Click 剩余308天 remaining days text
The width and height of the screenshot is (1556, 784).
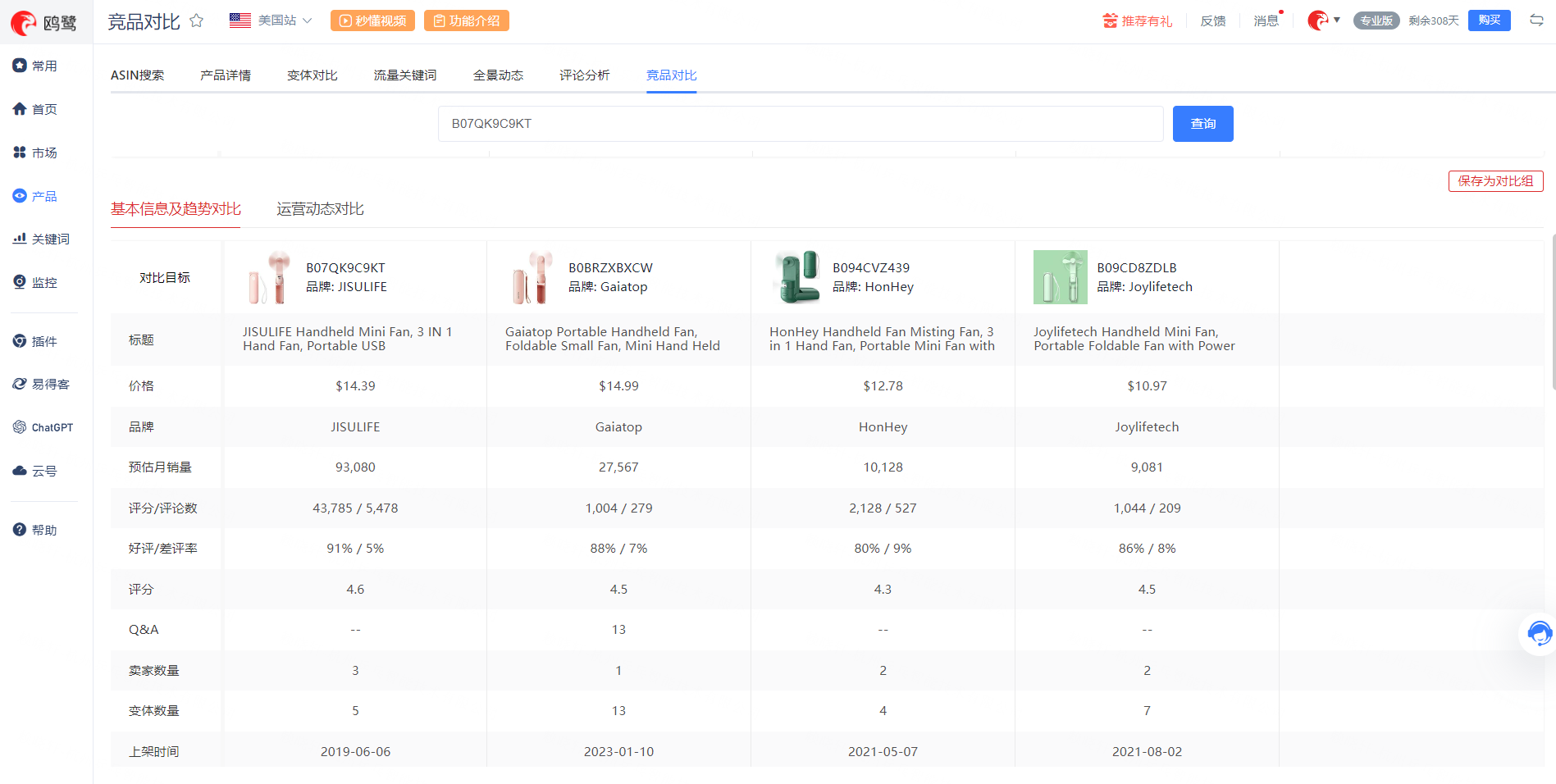click(x=1434, y=21)
